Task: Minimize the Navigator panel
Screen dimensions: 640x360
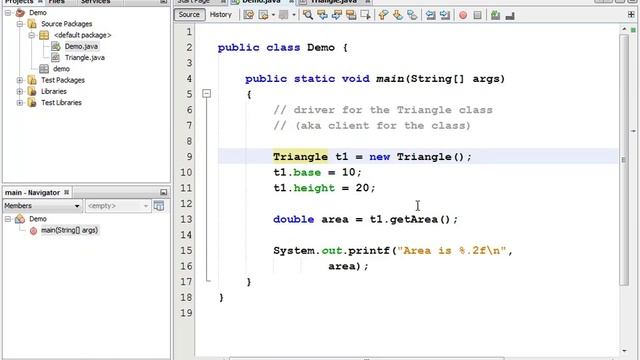Action: (164, 192)
